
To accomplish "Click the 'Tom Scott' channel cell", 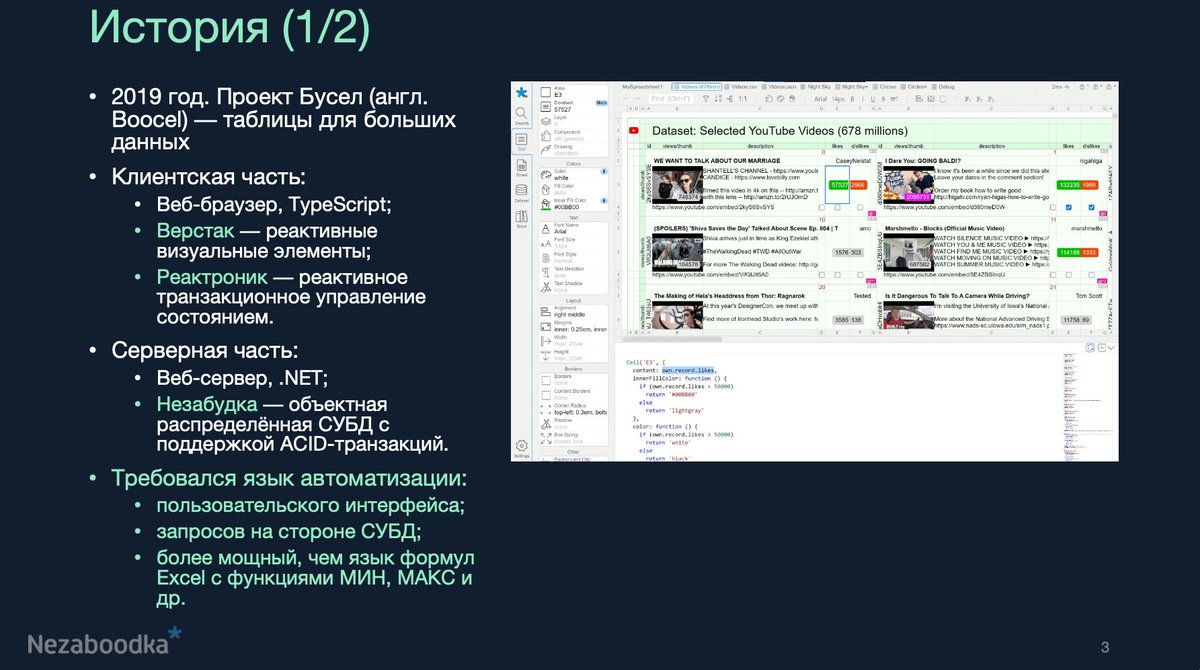I will click(x=1089, y=296).
